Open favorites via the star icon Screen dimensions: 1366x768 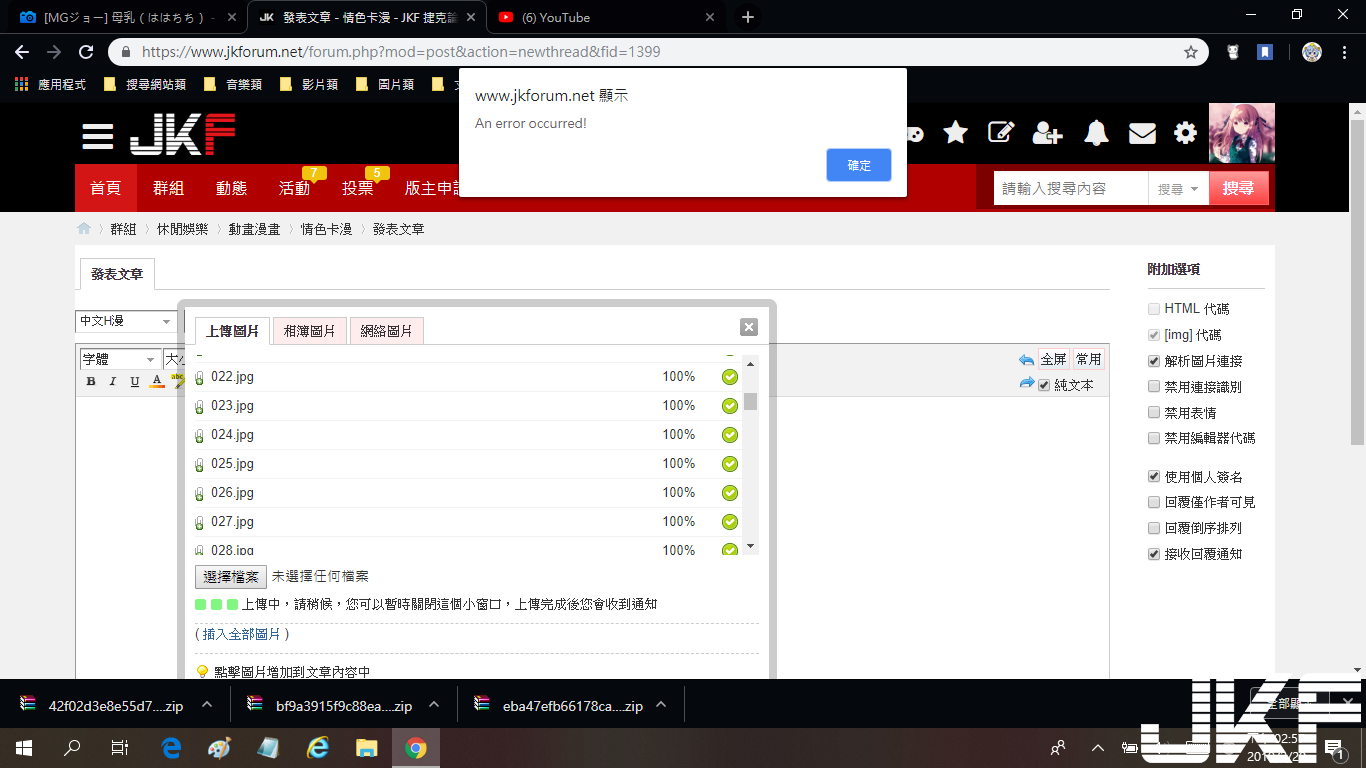[x=956, y=133]
